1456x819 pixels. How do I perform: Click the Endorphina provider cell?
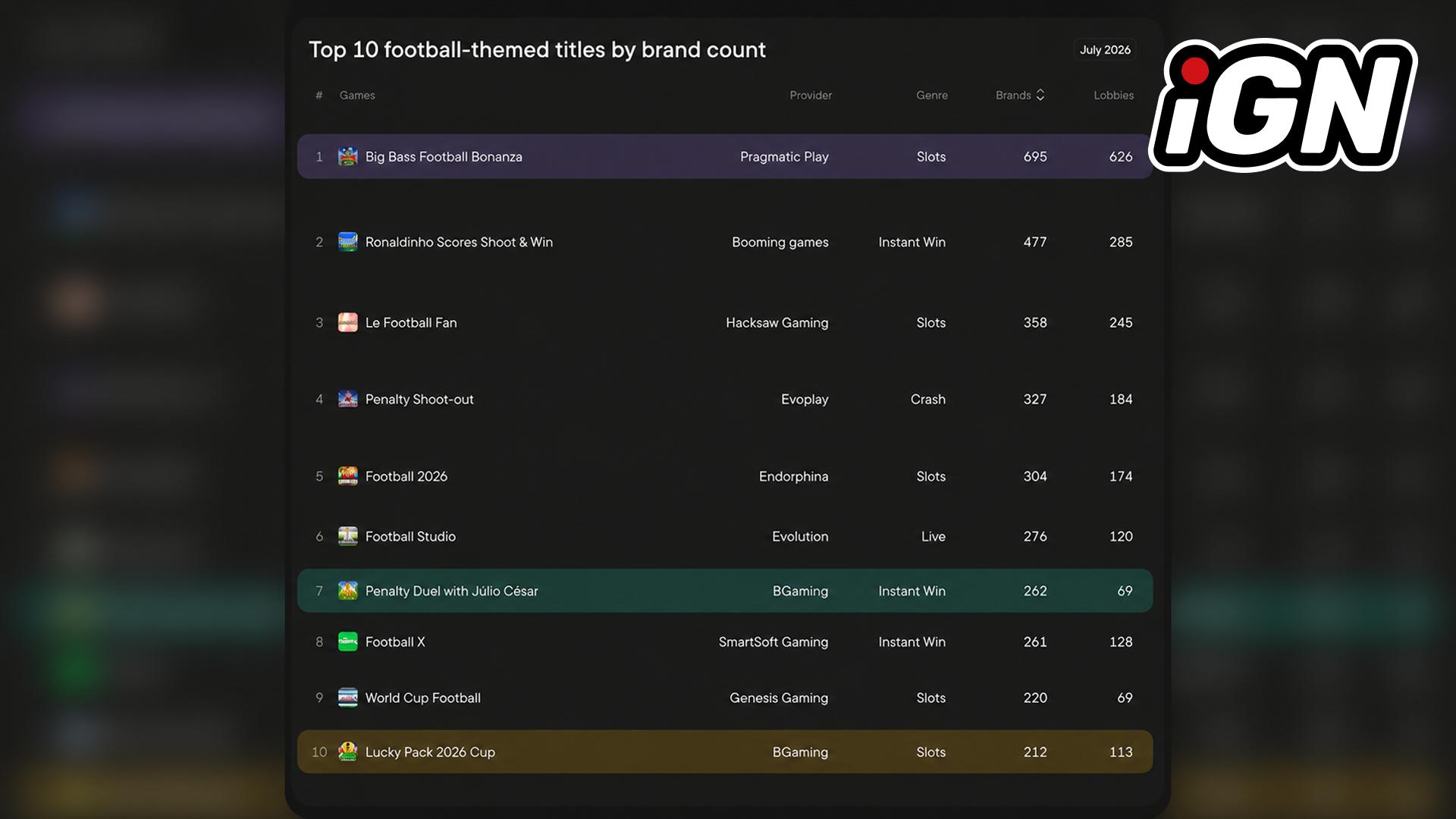click(793, 476)
